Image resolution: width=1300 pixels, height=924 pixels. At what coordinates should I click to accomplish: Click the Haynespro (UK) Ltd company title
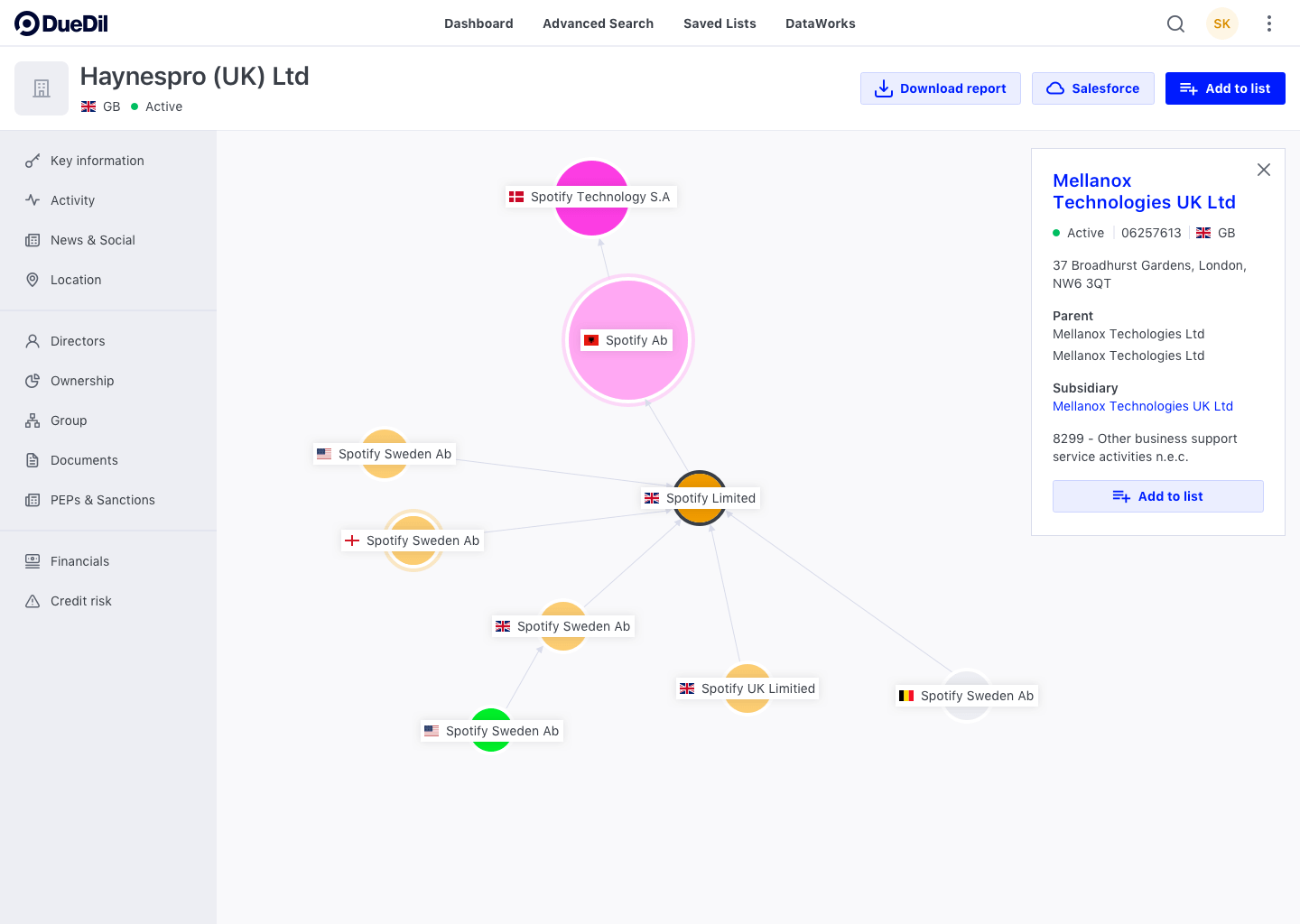pos(194,77)
